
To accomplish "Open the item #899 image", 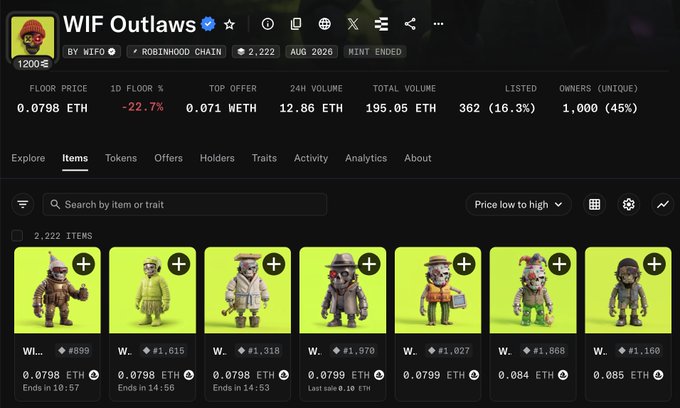I will tap(57, 290).
